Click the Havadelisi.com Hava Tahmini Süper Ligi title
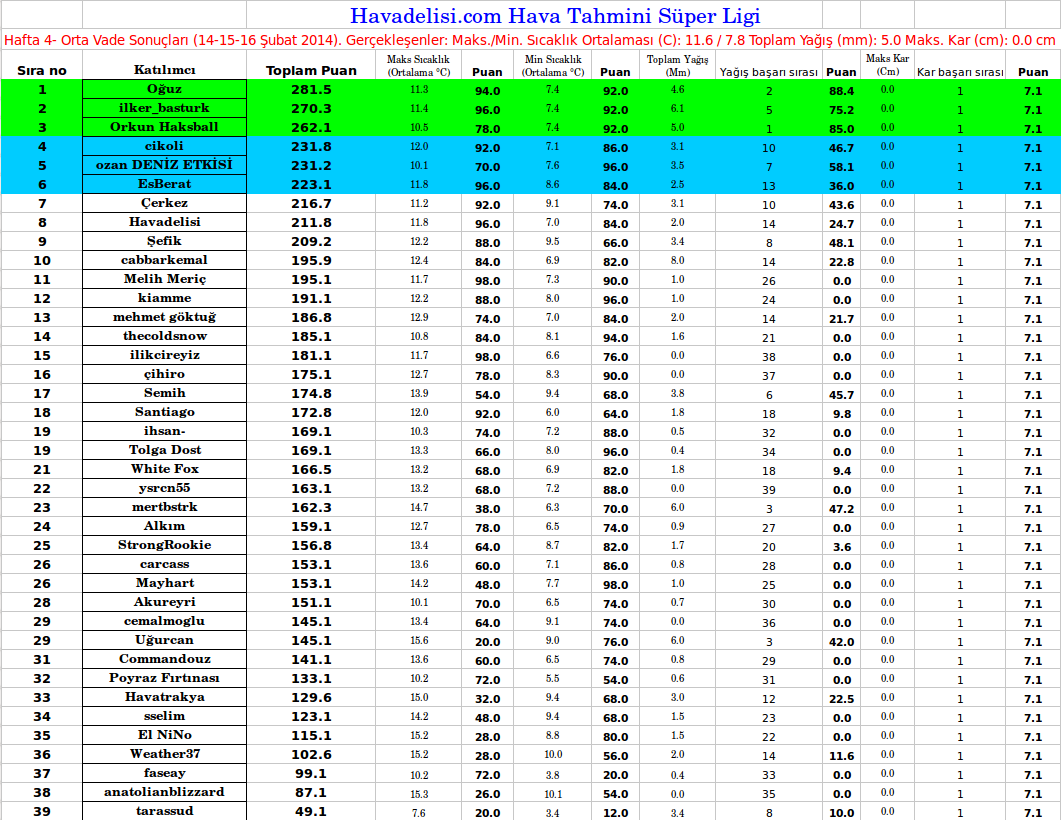 tap(554, 16)
